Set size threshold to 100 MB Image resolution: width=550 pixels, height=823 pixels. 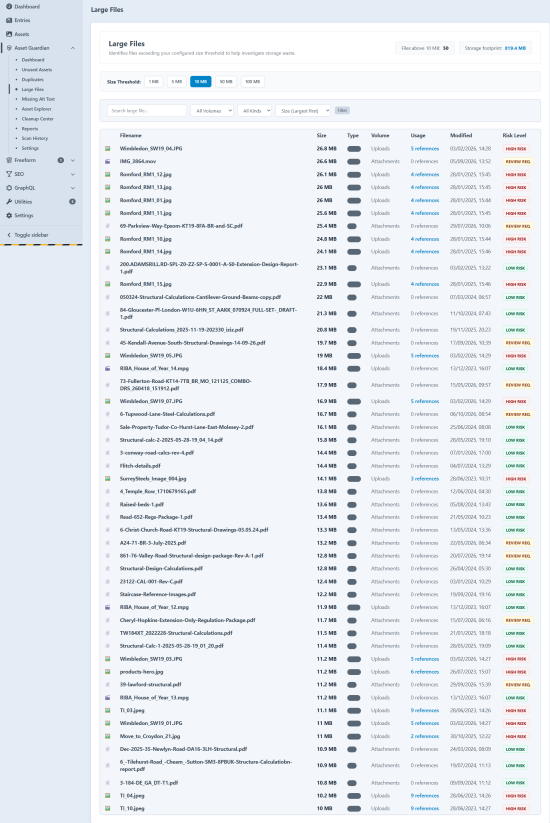tap(252, 81)
